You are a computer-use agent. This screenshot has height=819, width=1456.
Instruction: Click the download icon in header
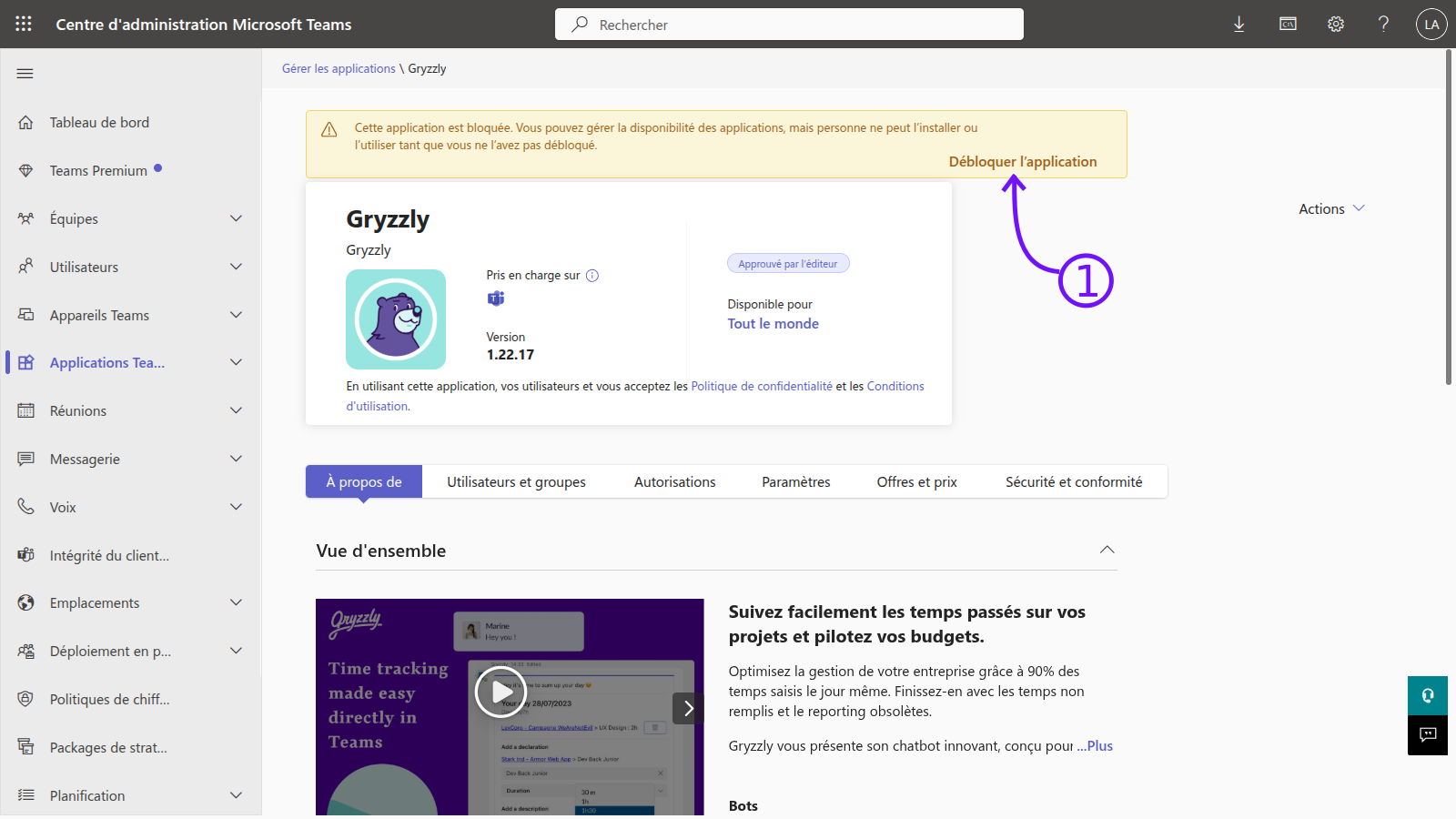(x=1239, y=25)
